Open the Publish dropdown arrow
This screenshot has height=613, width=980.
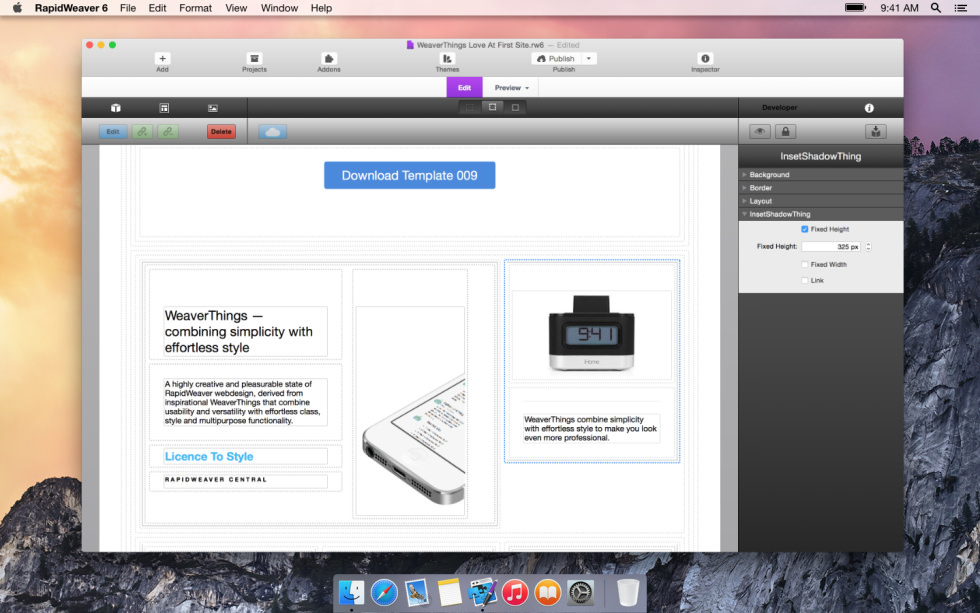tap(589, 59)
